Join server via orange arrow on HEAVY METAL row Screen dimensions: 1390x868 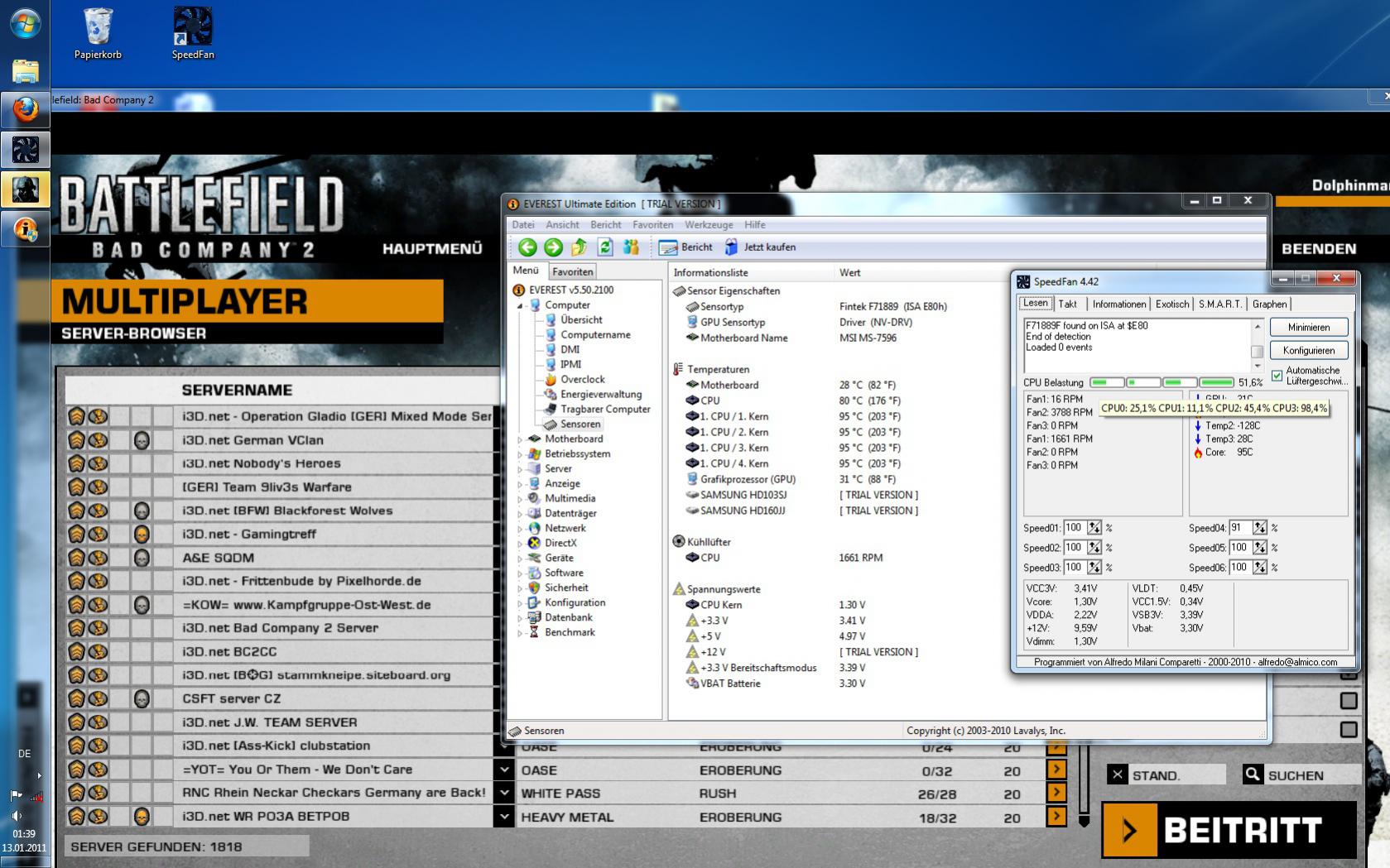[1056, 817]
